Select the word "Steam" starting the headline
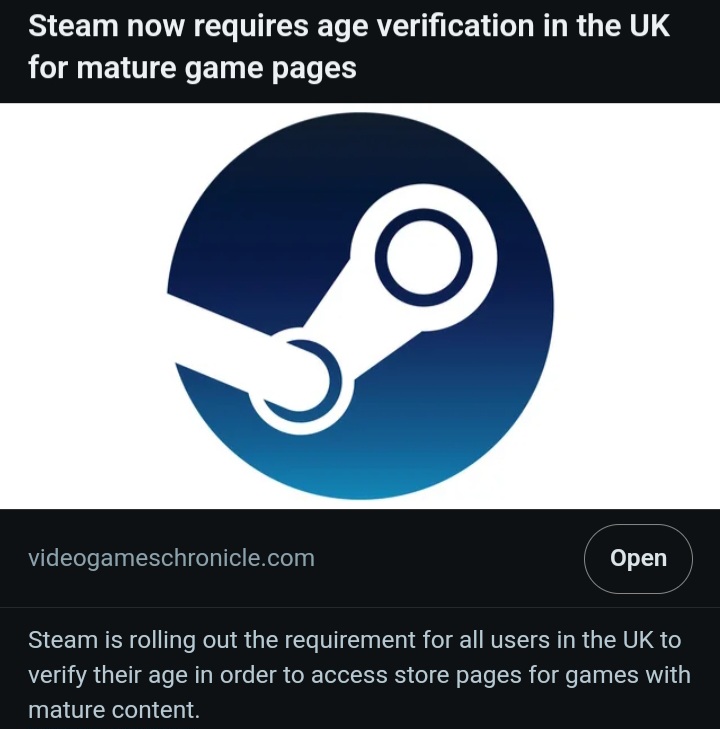 click(73, 26)
